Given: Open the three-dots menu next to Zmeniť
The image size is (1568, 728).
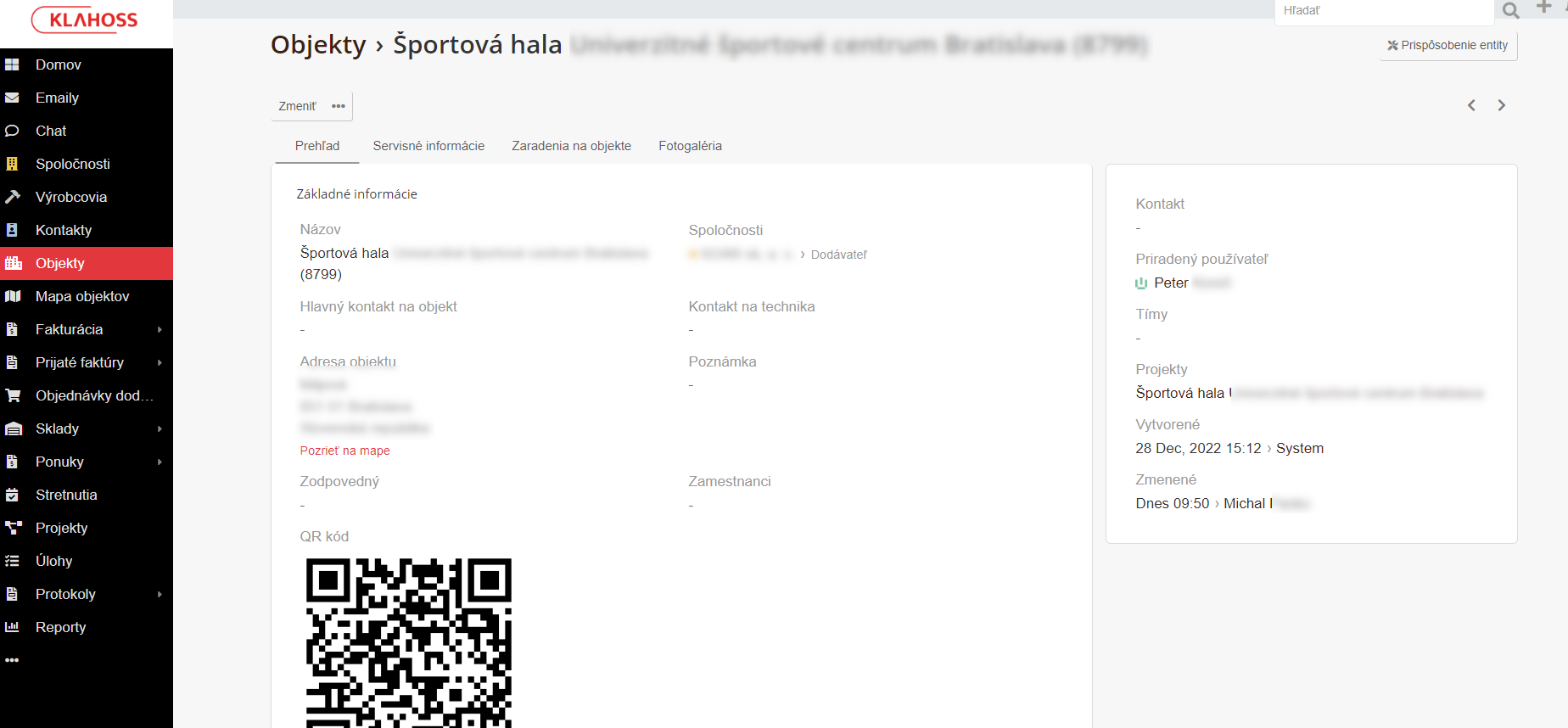Looking at the screenshot, I should (339, 106).
